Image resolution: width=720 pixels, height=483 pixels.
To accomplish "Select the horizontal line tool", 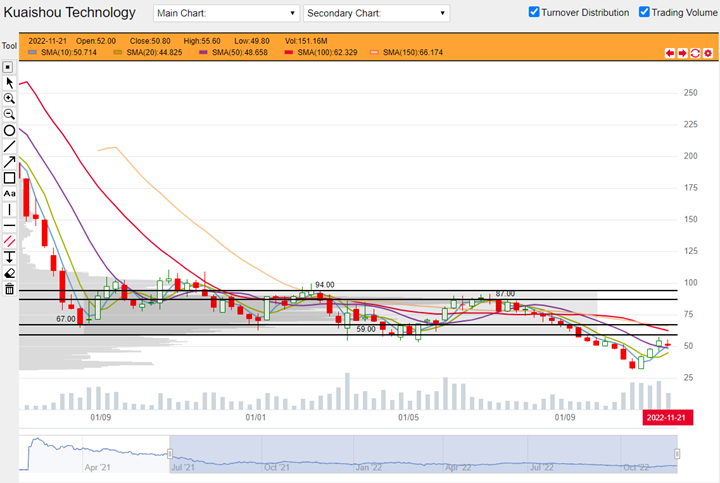I will click(9, 225).
